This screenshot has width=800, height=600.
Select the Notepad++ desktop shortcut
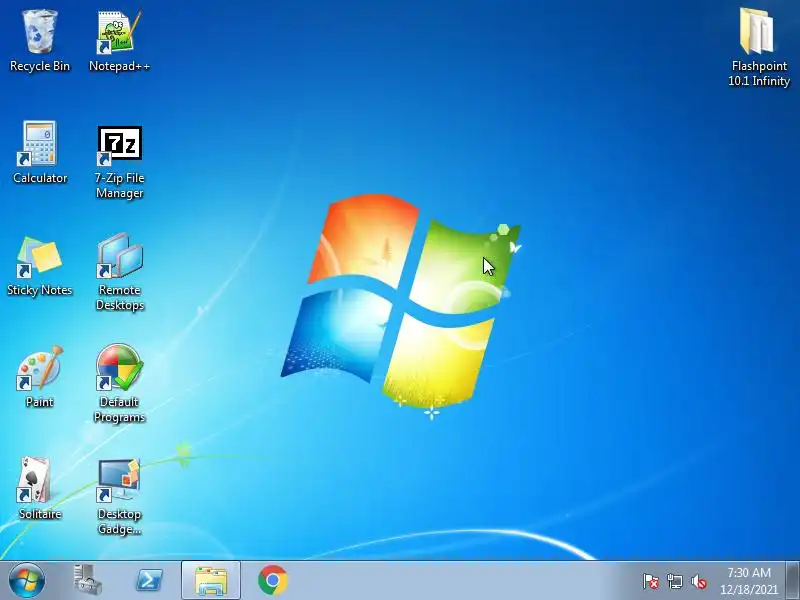[119, 41]
